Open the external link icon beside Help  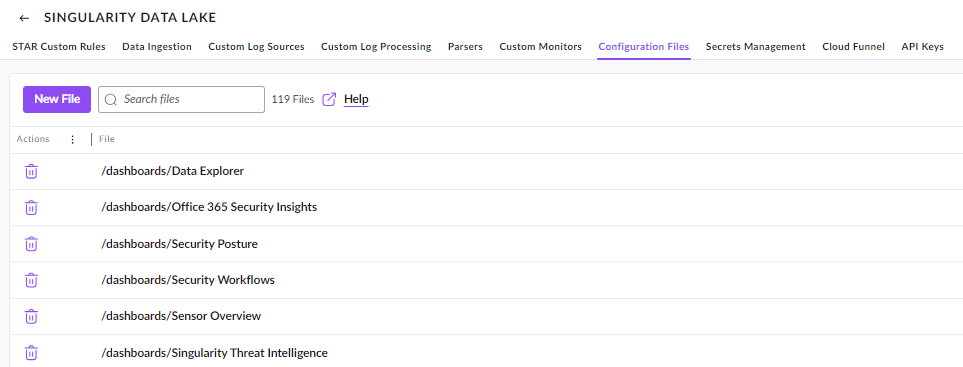pyautogui.click(x=330, y=99)
